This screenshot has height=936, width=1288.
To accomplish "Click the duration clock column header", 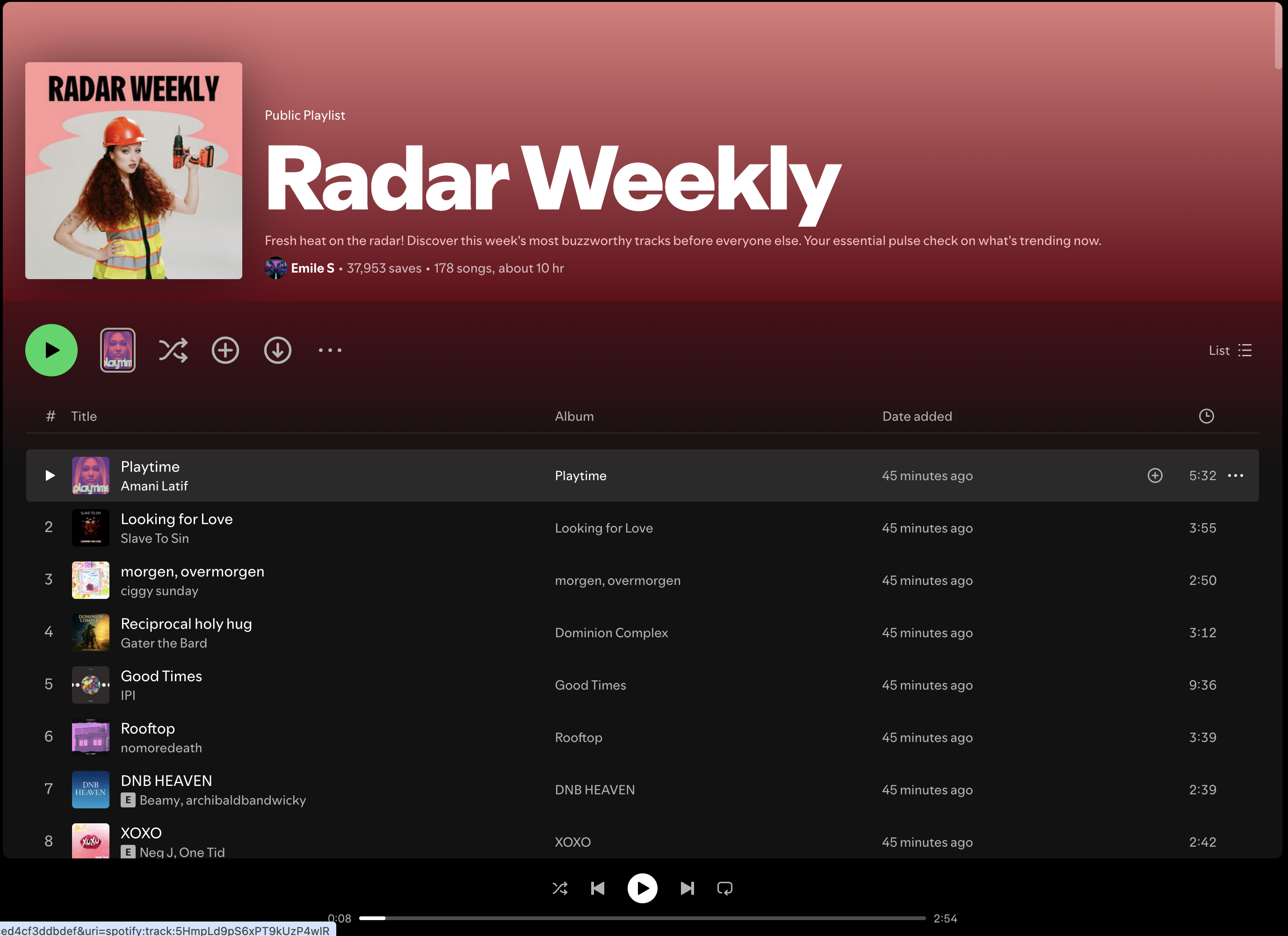I will pyautogui.click(x=1206, y=416).
